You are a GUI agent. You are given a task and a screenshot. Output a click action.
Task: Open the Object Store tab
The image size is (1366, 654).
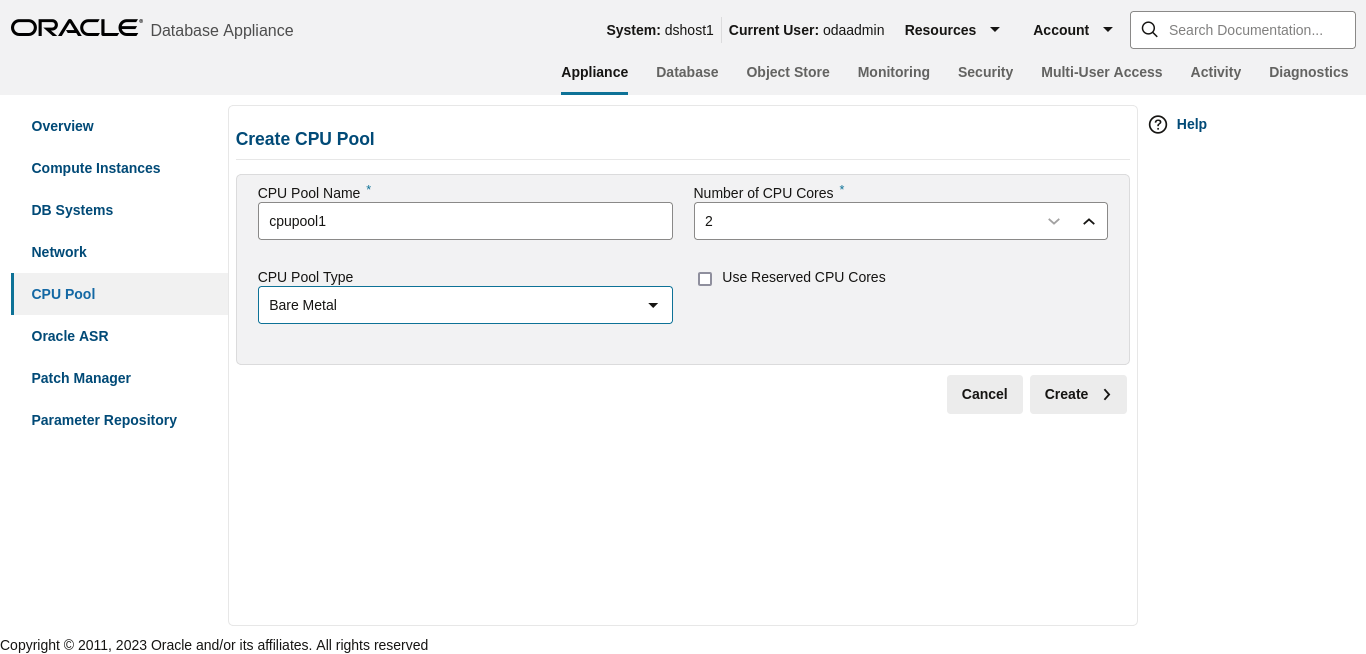(x=788, y=72)
